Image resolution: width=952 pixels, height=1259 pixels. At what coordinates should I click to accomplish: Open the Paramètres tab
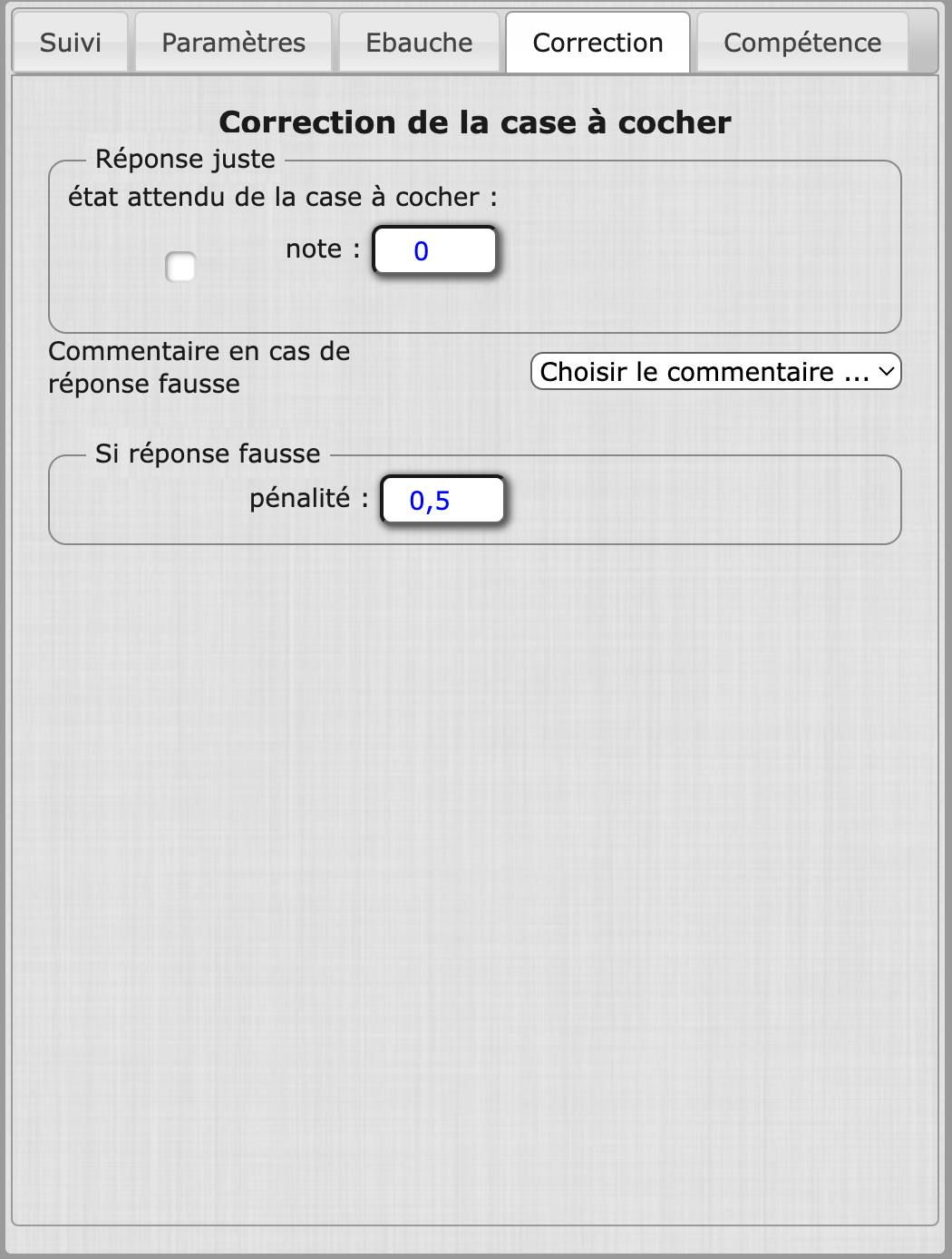tap(233, 43)
